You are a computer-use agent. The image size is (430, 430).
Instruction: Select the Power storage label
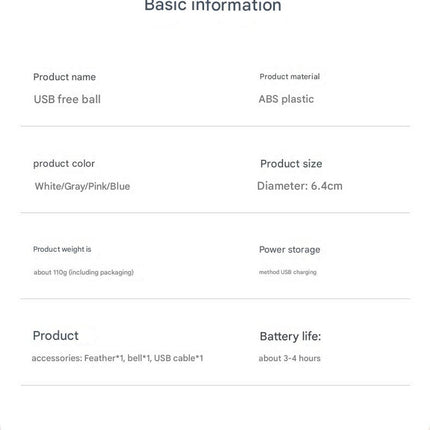(290, 250)
